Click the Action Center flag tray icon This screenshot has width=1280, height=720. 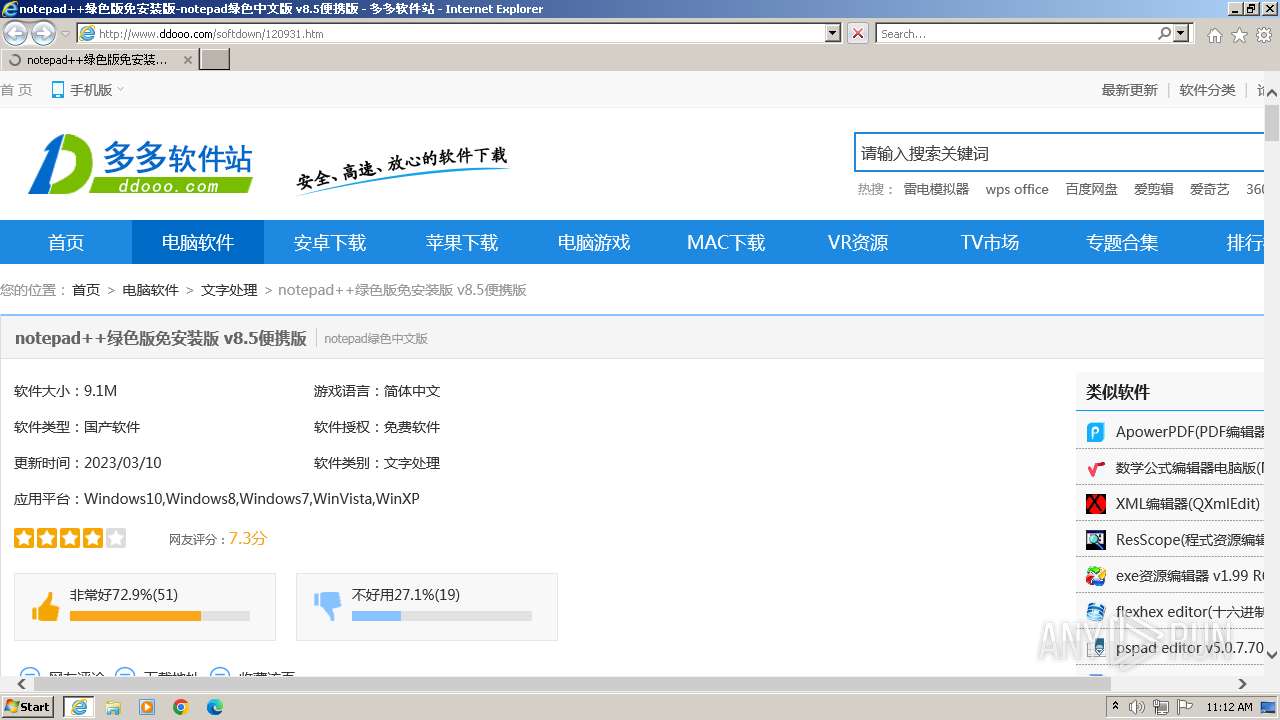[1185, 707]
